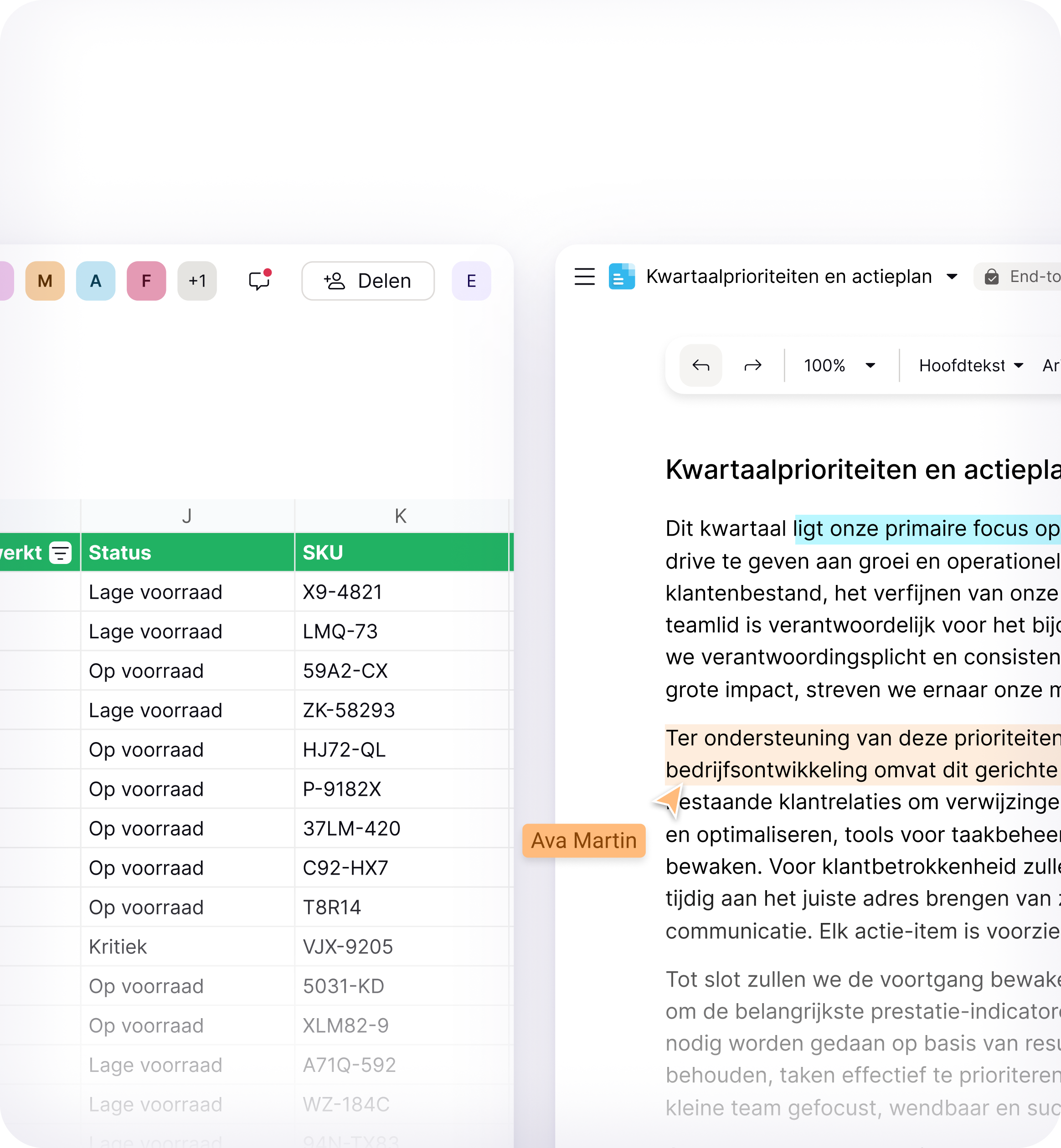Select column J header
Screen dimensions: 1061x1148
tap(187, 516)
